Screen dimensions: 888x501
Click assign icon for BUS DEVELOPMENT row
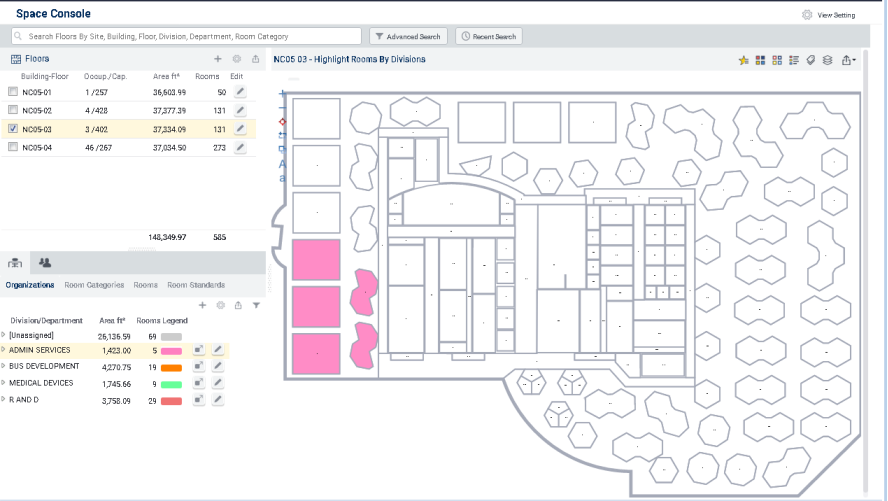199,366
